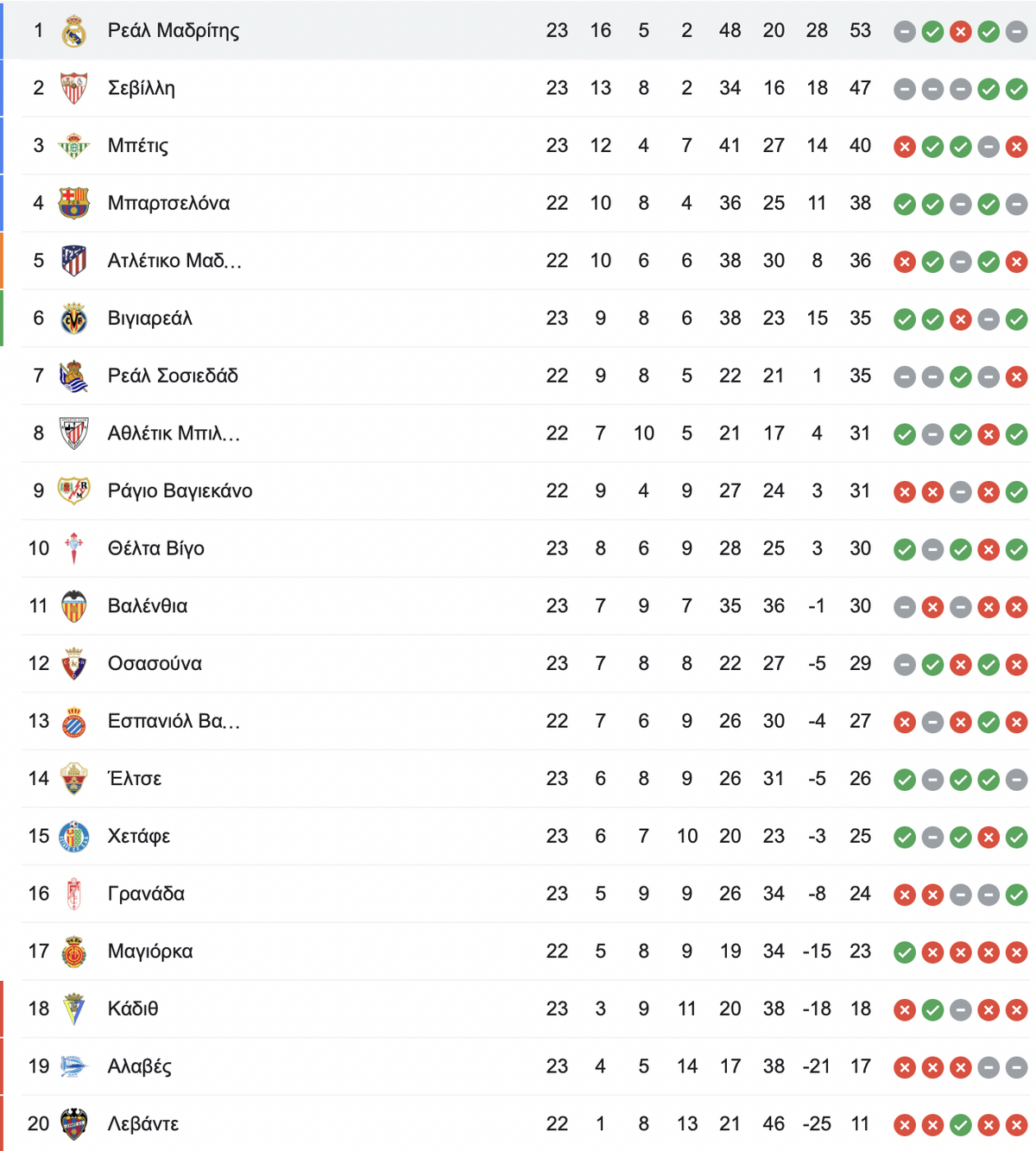1036x1151 pixels.
Task: Click the Sevilla club crest icon
Action: 74,88
